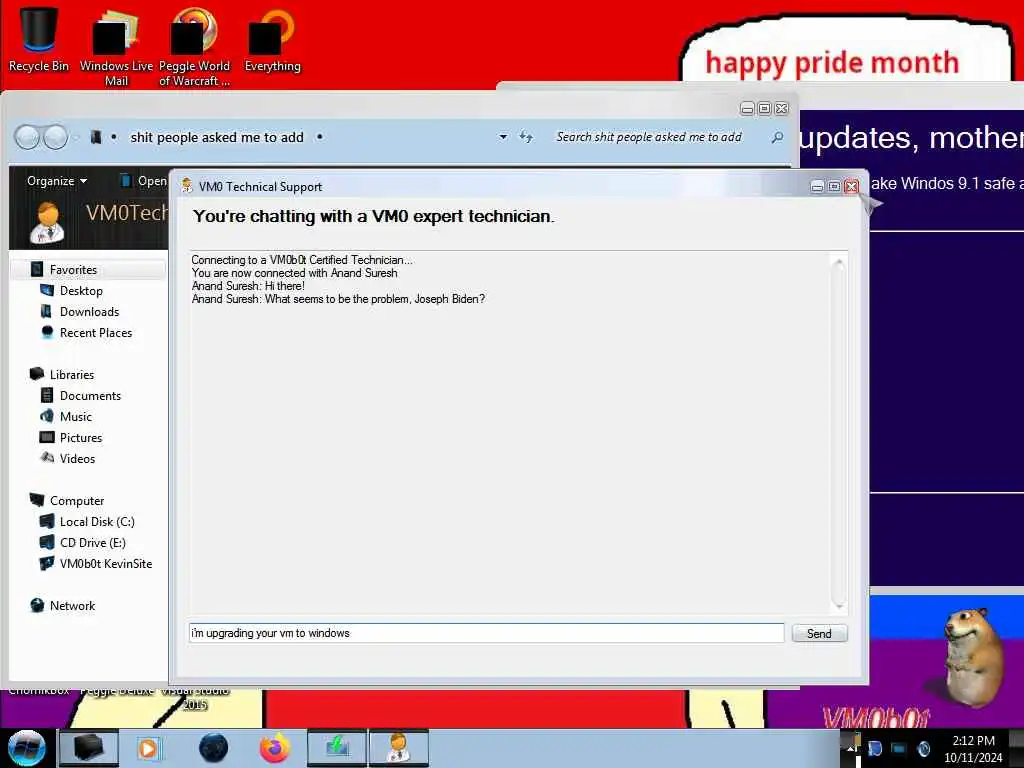
Task: Select Local Disk (C:) in sidebar
Action: [x=97, y=522]
